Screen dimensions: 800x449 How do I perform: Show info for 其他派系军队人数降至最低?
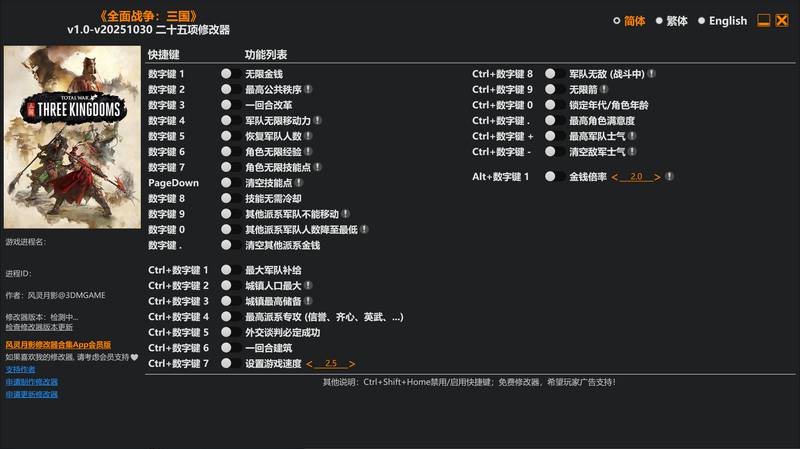(x=364, y=230)
